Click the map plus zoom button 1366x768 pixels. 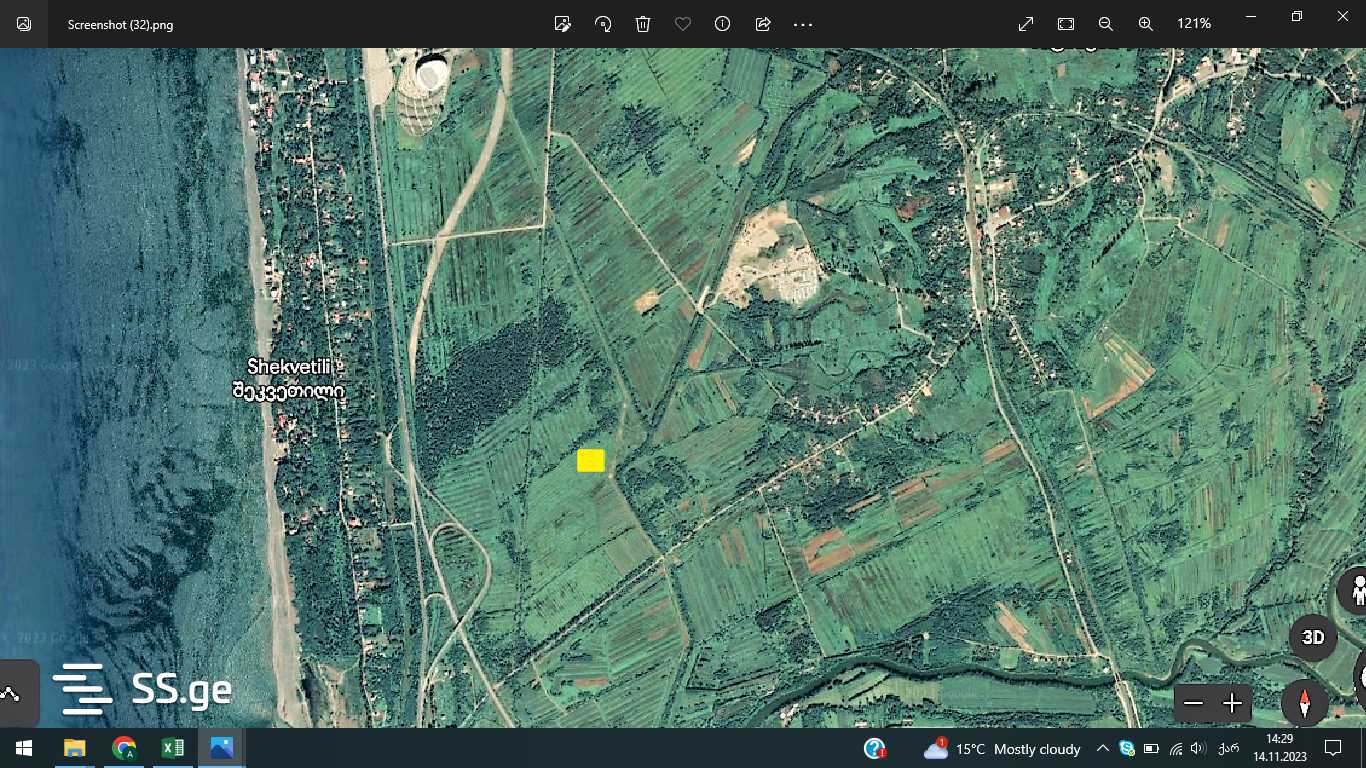(x=1232, y=704)
